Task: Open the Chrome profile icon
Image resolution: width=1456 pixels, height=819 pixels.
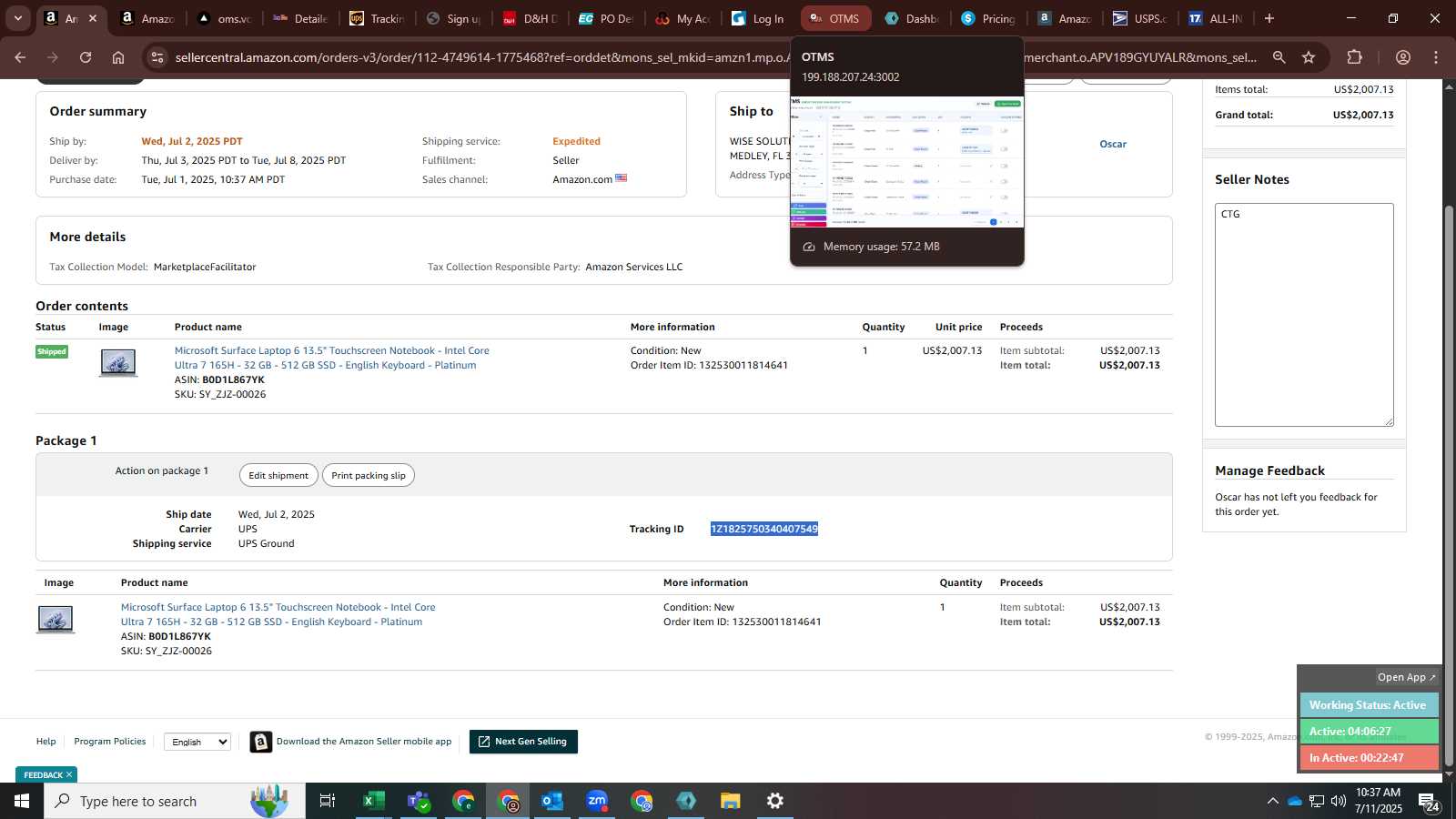Action: 1403,57
